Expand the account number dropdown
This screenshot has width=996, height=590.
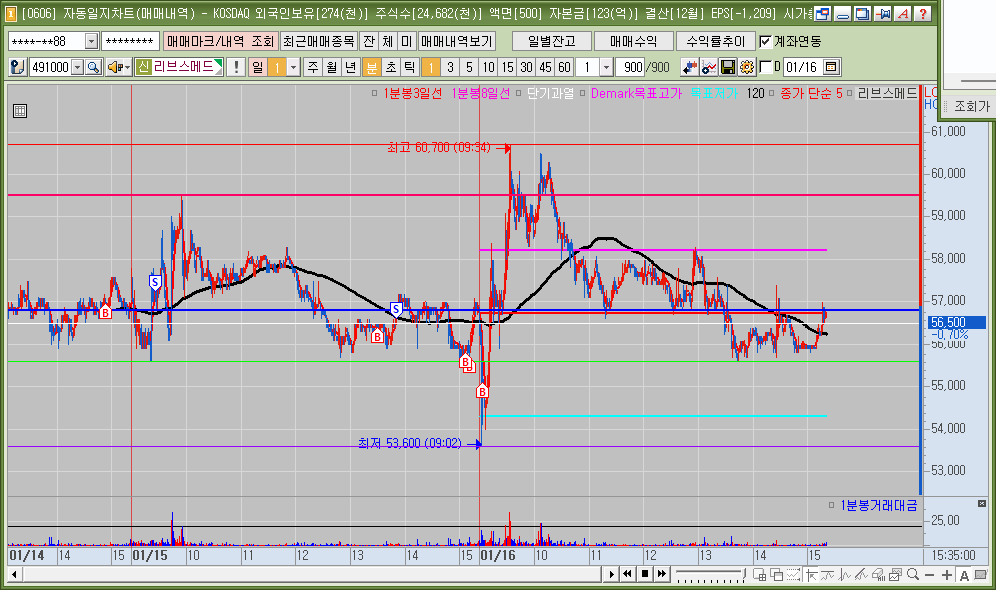click(x=91, y=42)
